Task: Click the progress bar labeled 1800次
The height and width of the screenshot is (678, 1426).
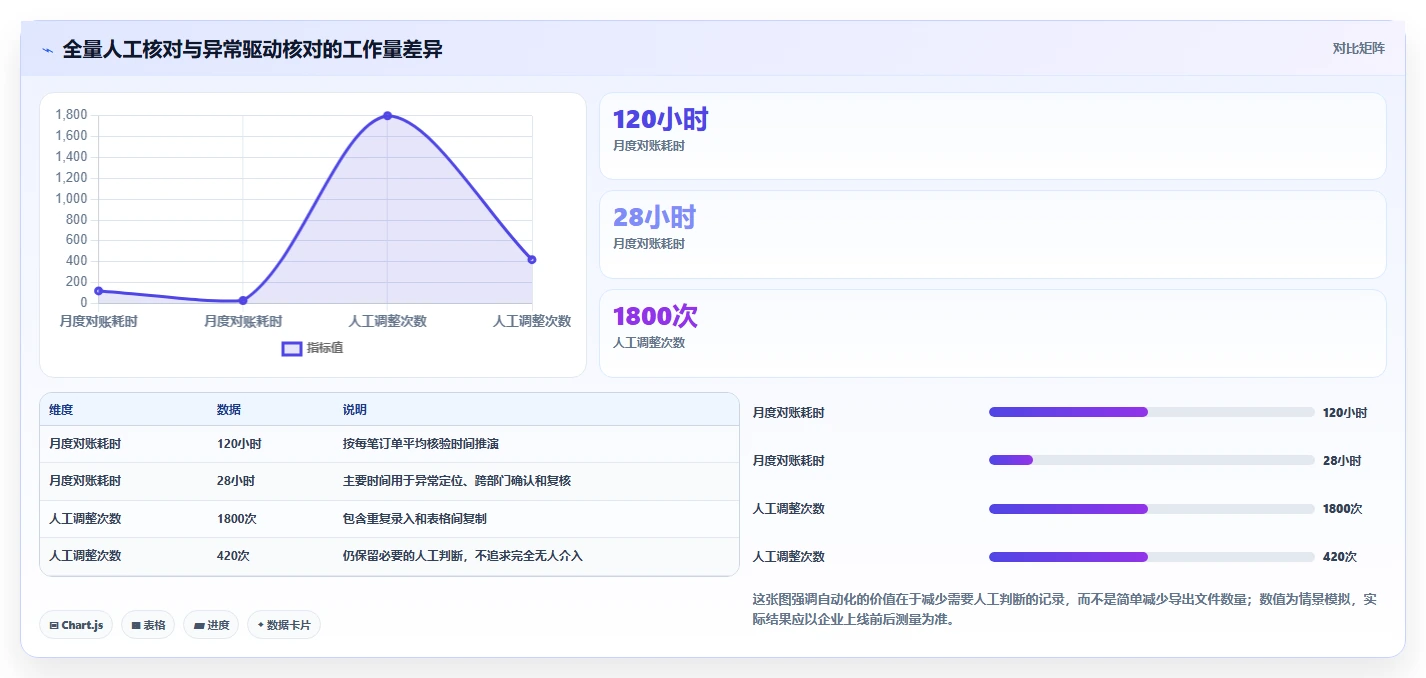Action: (1151, 509)
